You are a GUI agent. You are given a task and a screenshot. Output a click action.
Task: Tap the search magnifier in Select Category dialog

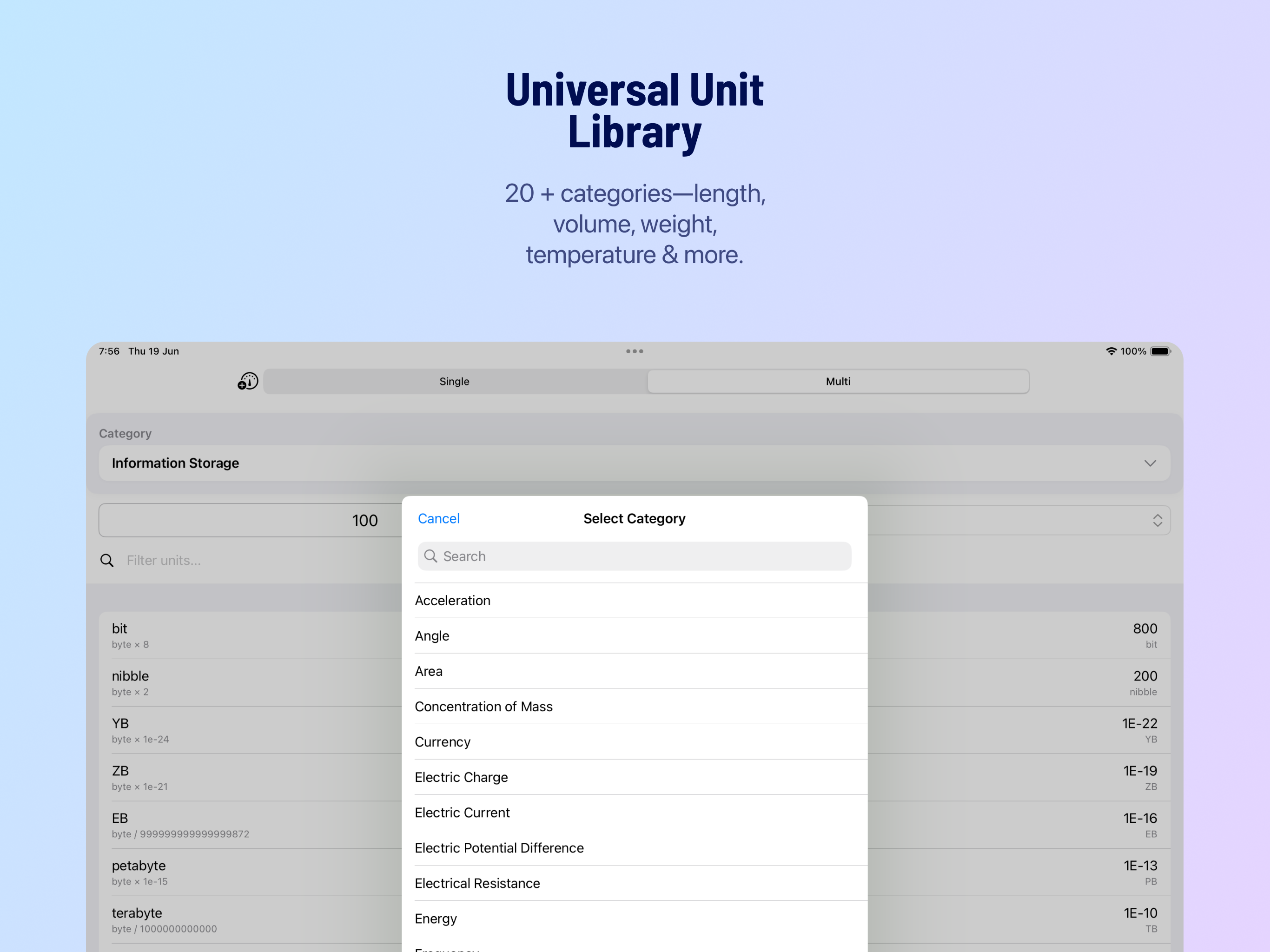[430, 556]
